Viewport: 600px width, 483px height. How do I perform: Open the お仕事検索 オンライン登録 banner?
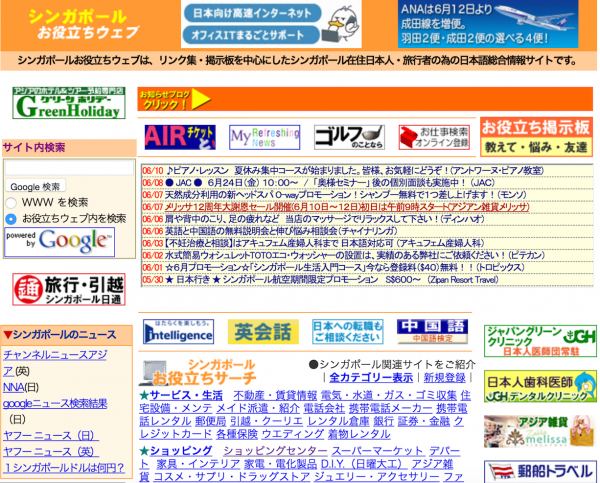[434, 137]
